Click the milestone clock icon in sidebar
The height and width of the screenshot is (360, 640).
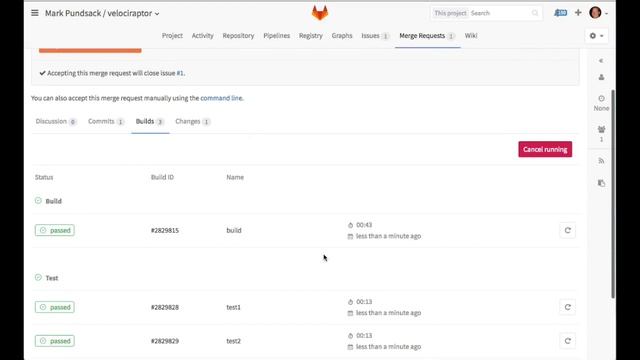(x=601, y=98)
